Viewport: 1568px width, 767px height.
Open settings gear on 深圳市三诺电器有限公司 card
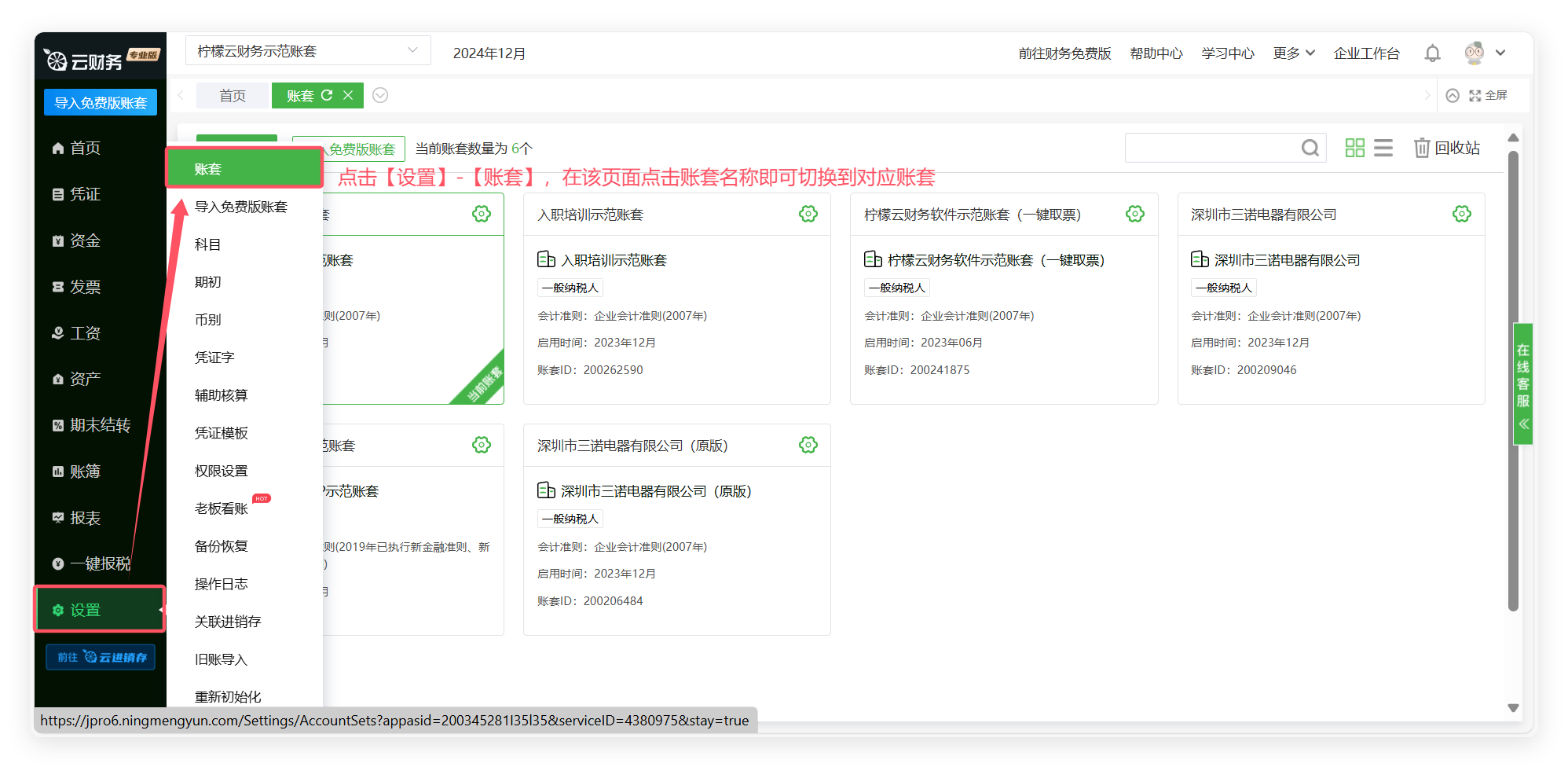[x=1461, y=215]
